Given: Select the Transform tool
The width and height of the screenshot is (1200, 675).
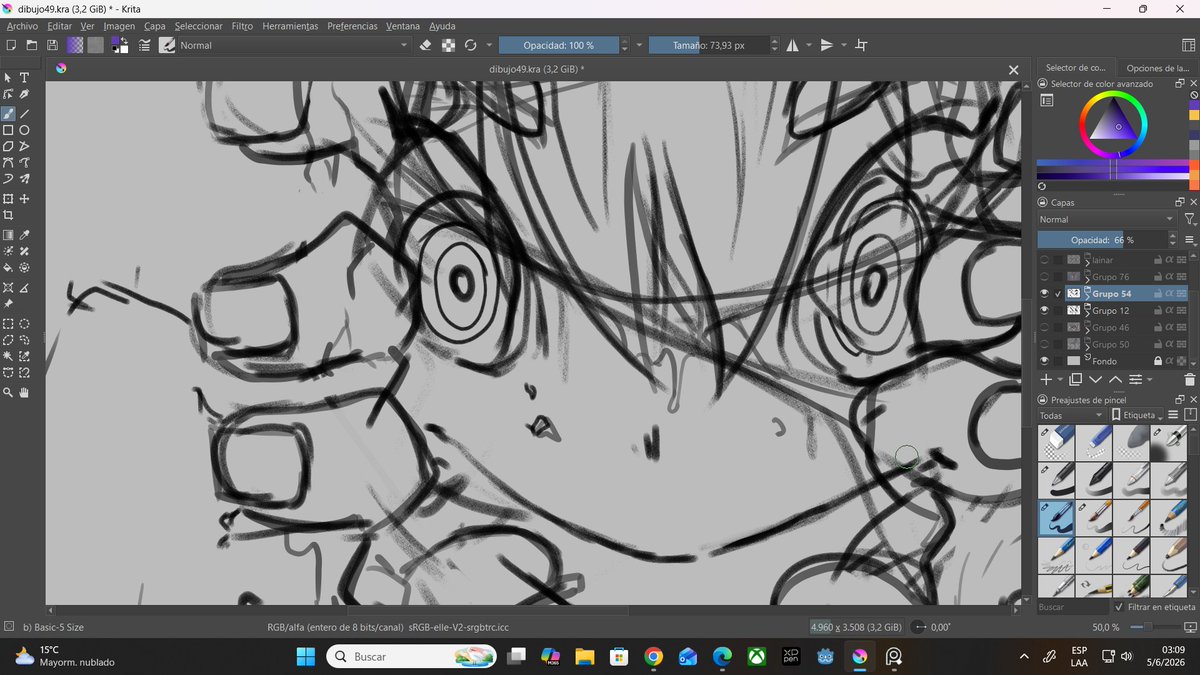Looking at the screenshot, I should (8, 199).
